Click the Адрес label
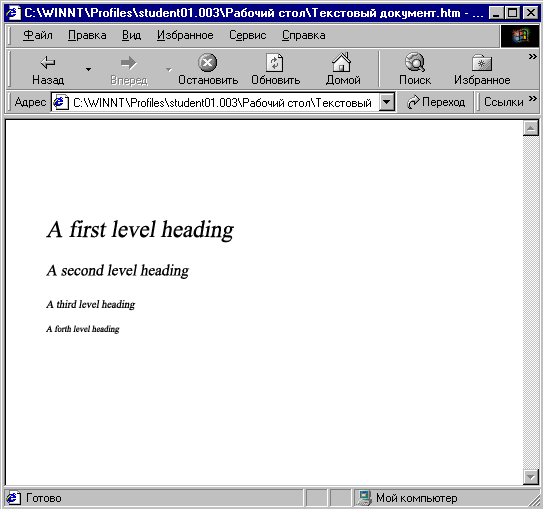Screen dimensions: 543x509 click(30, 102)
